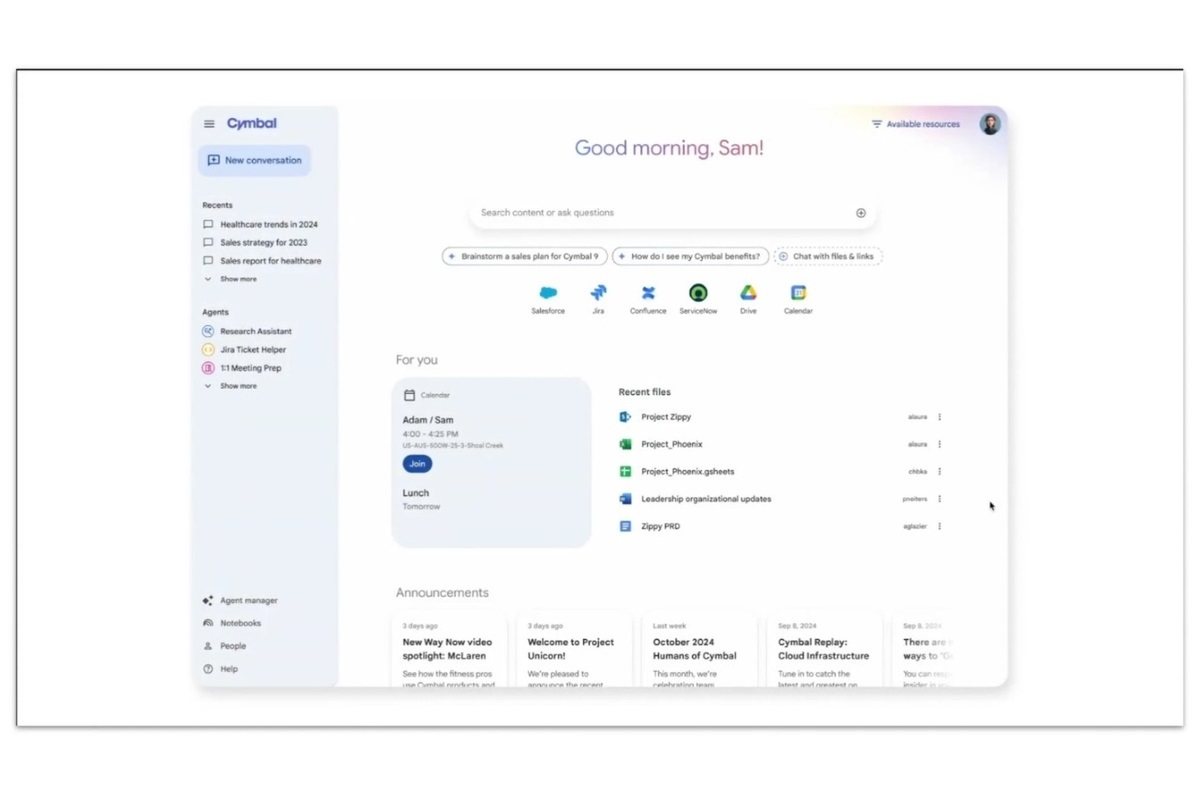
Task: Expand Show more under Recents
Action: pyautogui.click(x=238, y=279)
